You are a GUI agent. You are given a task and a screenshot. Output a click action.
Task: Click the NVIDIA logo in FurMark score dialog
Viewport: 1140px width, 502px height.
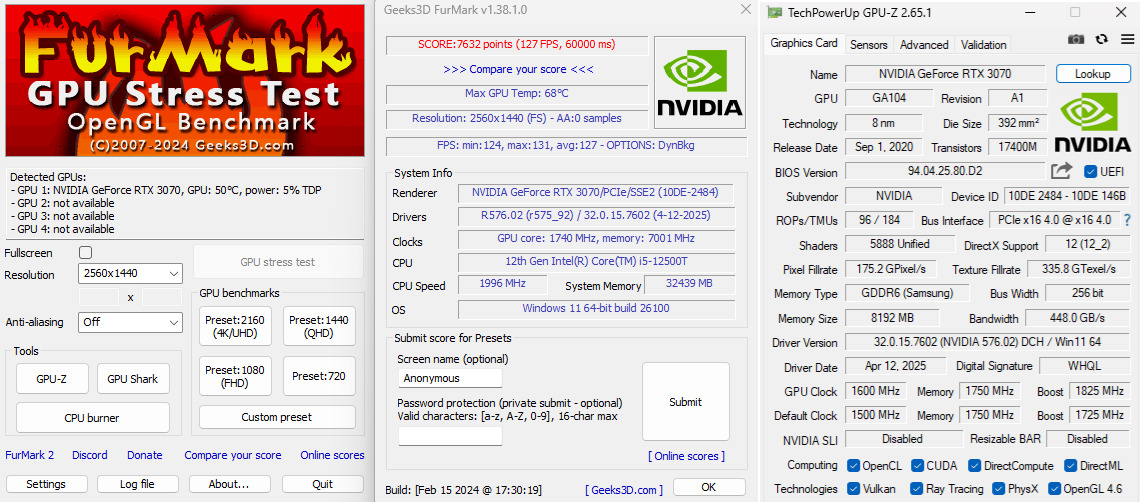coord(700,82)
